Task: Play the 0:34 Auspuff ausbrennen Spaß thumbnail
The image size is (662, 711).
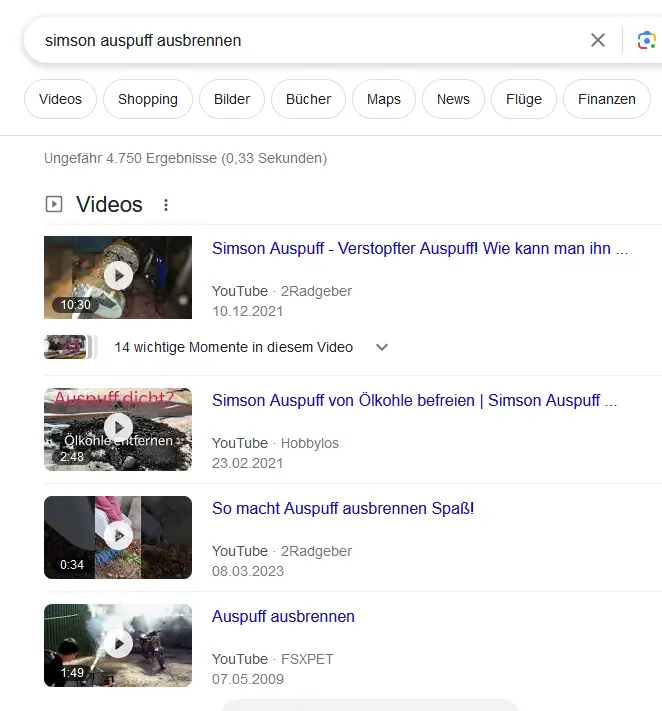Action: [118, 537]
